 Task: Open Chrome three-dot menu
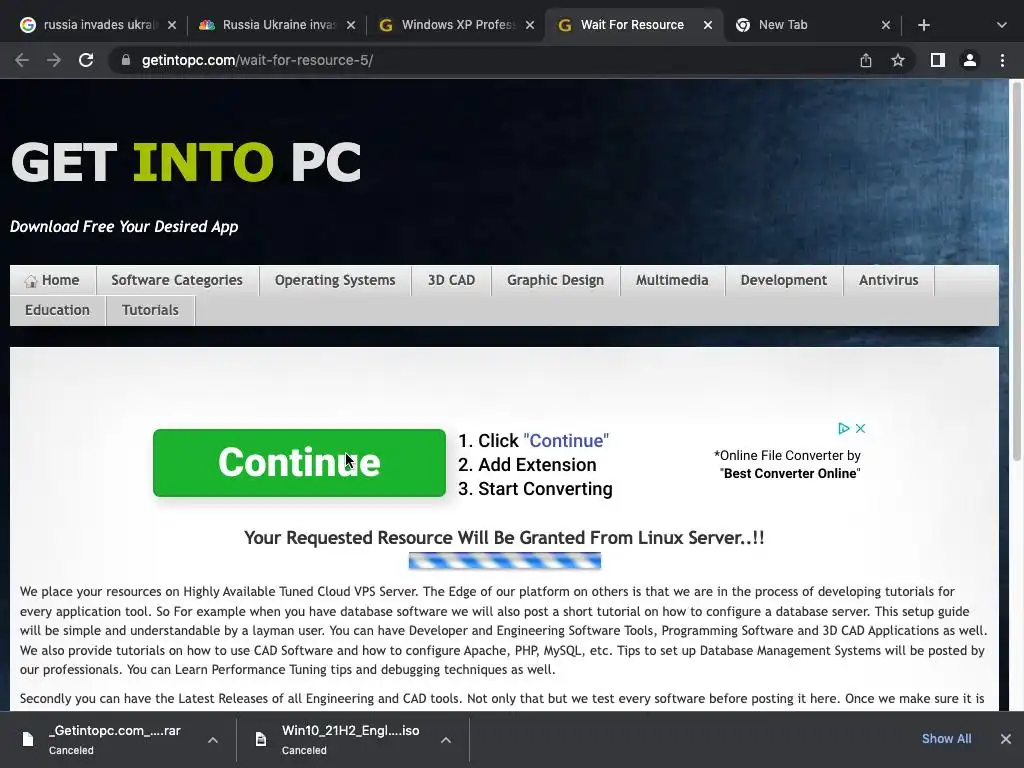click(x=1002, y=60)
